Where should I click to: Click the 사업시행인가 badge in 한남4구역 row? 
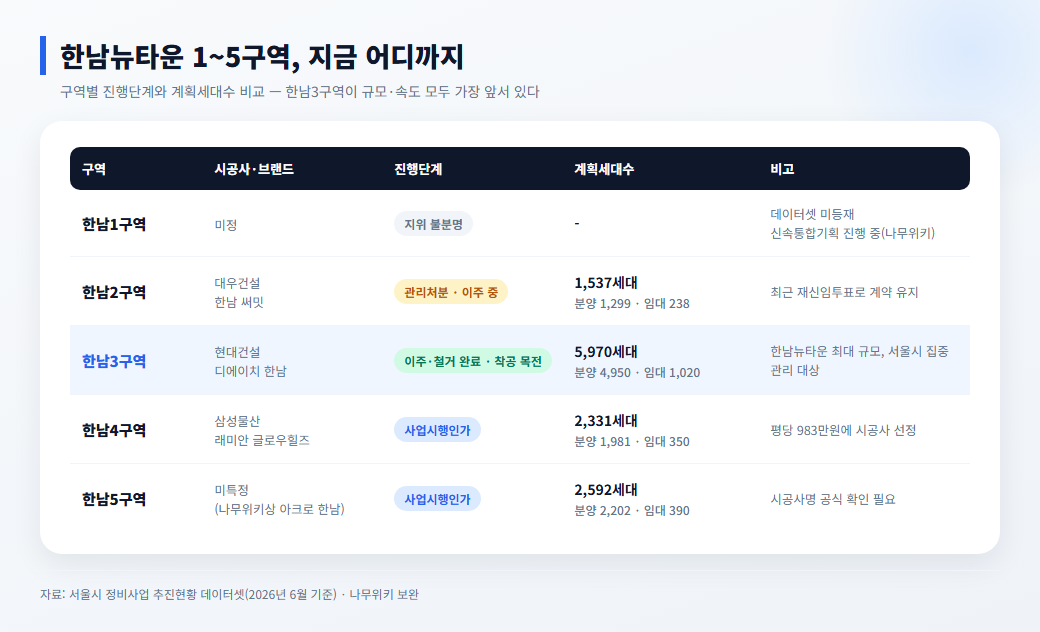(437, 430)
